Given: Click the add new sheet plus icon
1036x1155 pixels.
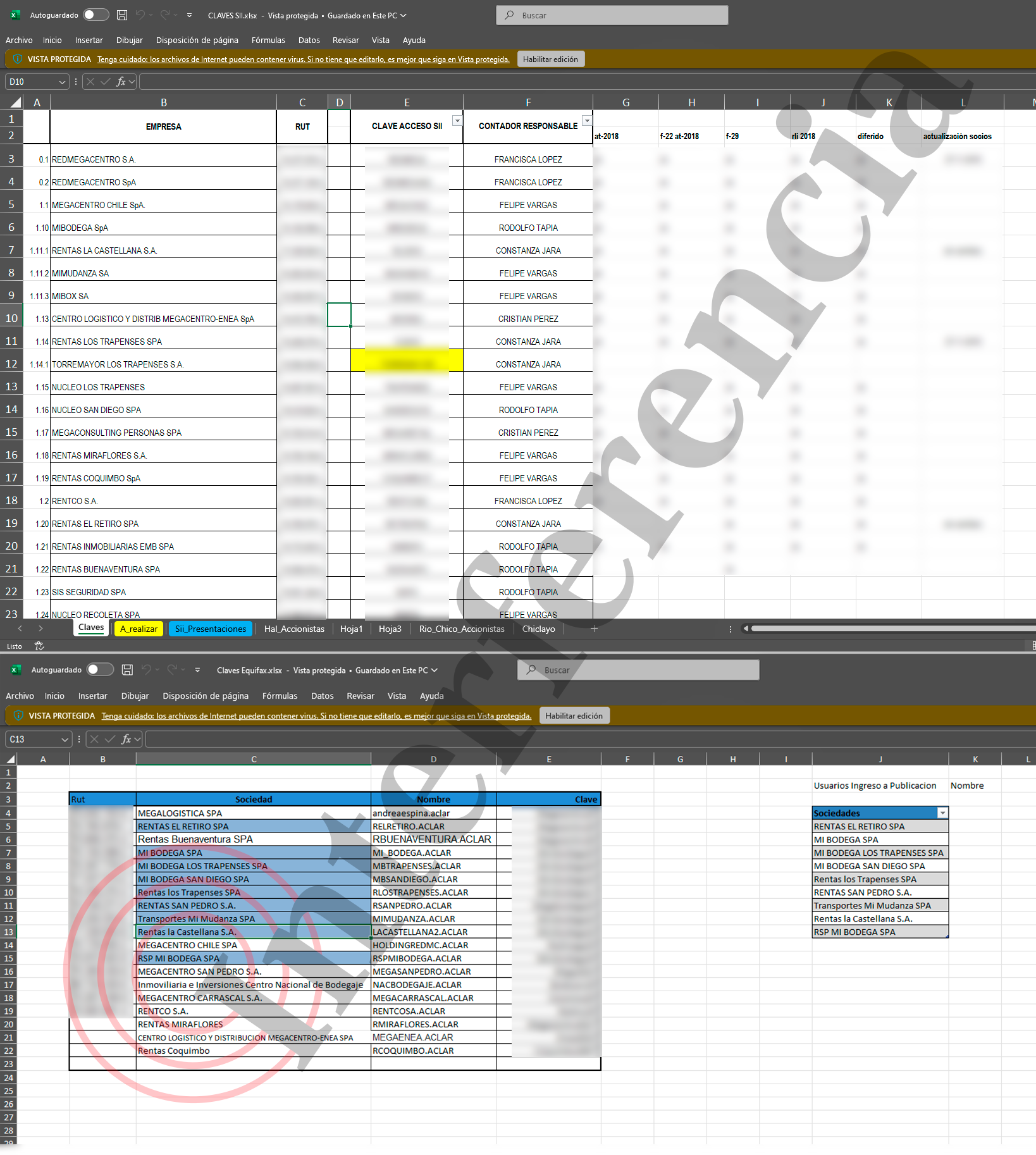Looking at the screenshot, I should coord(594,629).
